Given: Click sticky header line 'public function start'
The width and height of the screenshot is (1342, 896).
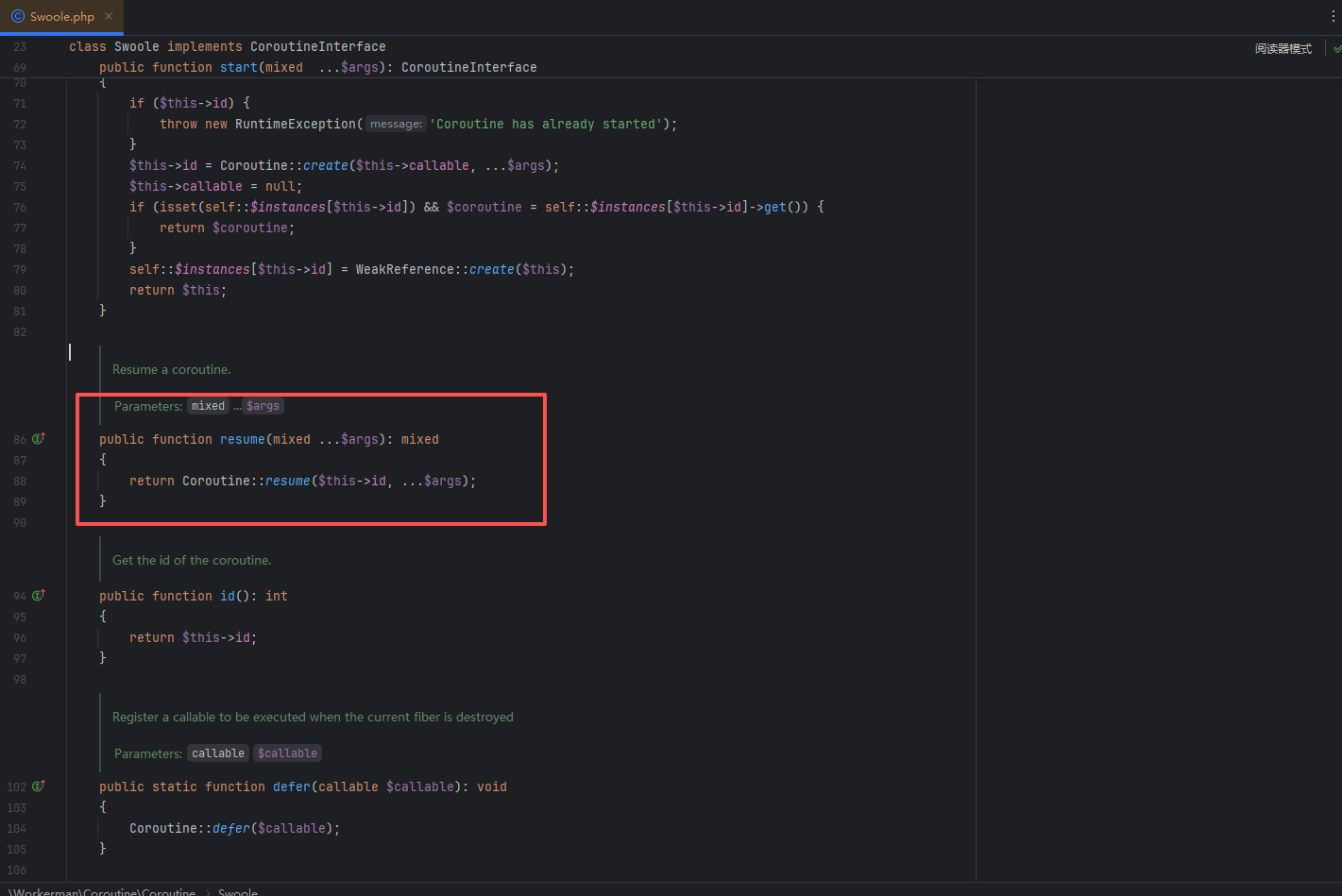Looking at the screenshot, I should click(317, 67).
